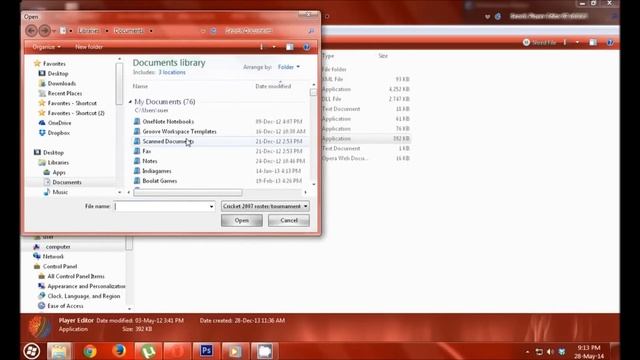The image size is (640, 360).
Task: Click the Cancel button
Action: [x=289, y=220]
